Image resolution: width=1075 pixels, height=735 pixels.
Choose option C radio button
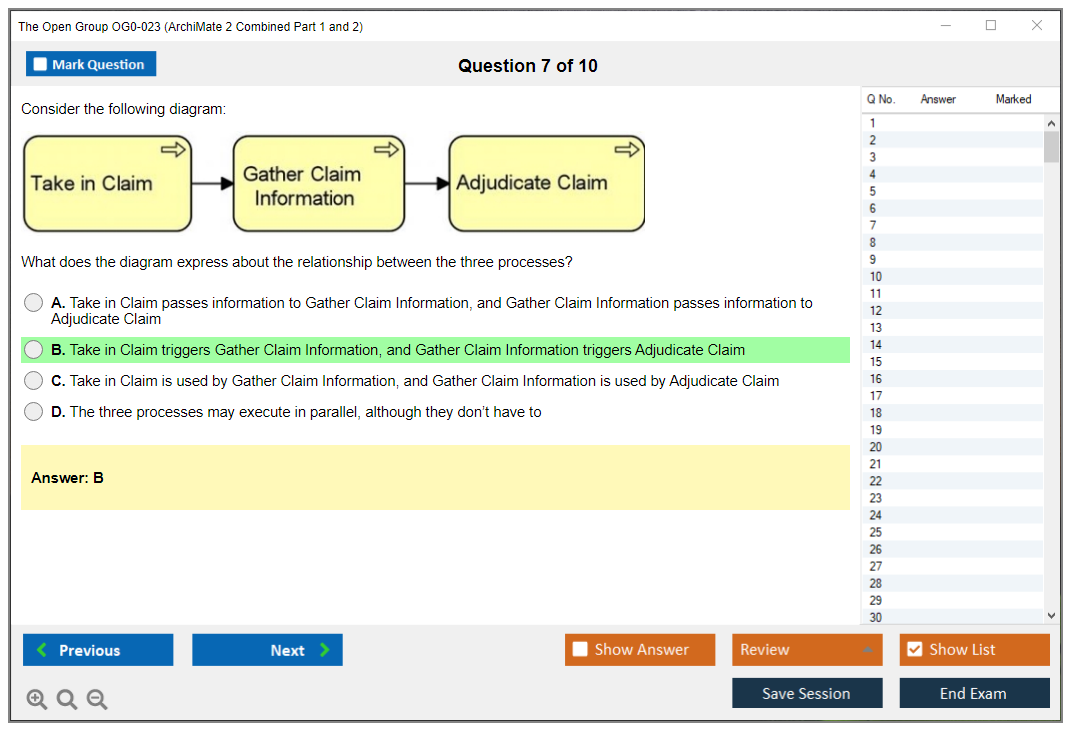tap(34, 381)
